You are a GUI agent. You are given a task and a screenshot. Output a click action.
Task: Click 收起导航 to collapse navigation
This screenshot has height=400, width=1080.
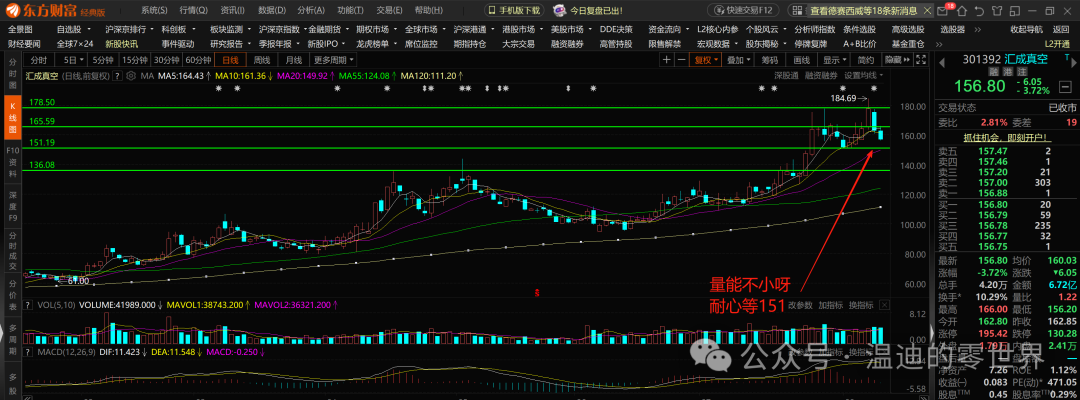tap(1026, 30)
